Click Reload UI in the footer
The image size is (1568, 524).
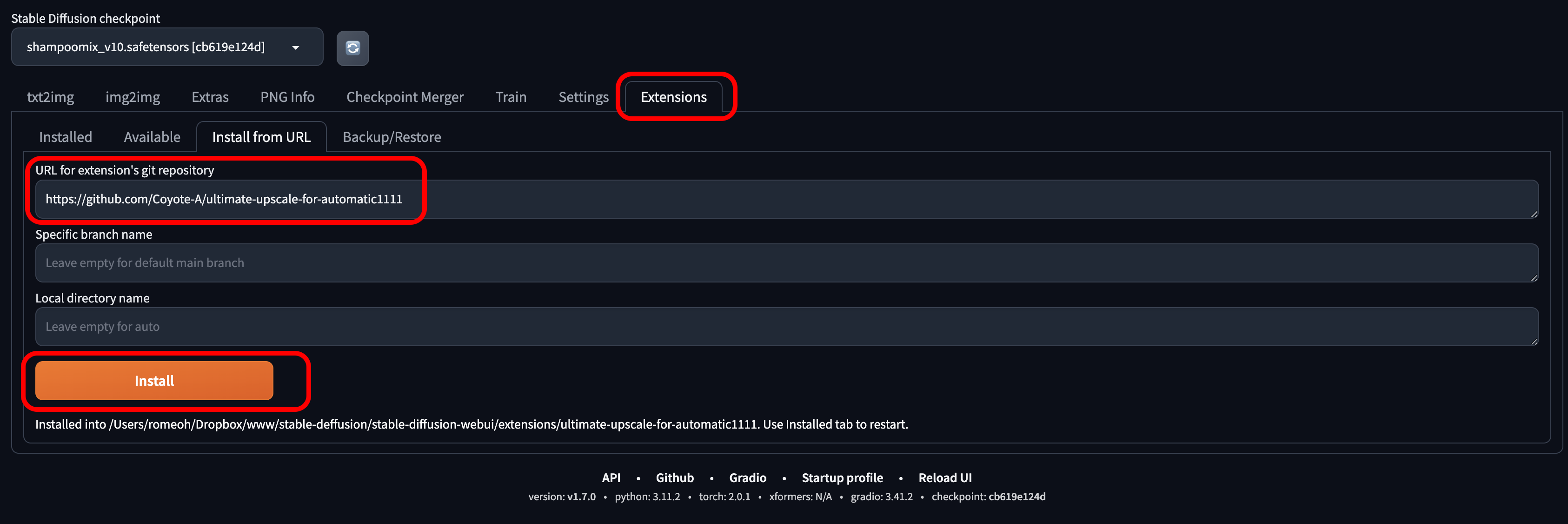945,477
